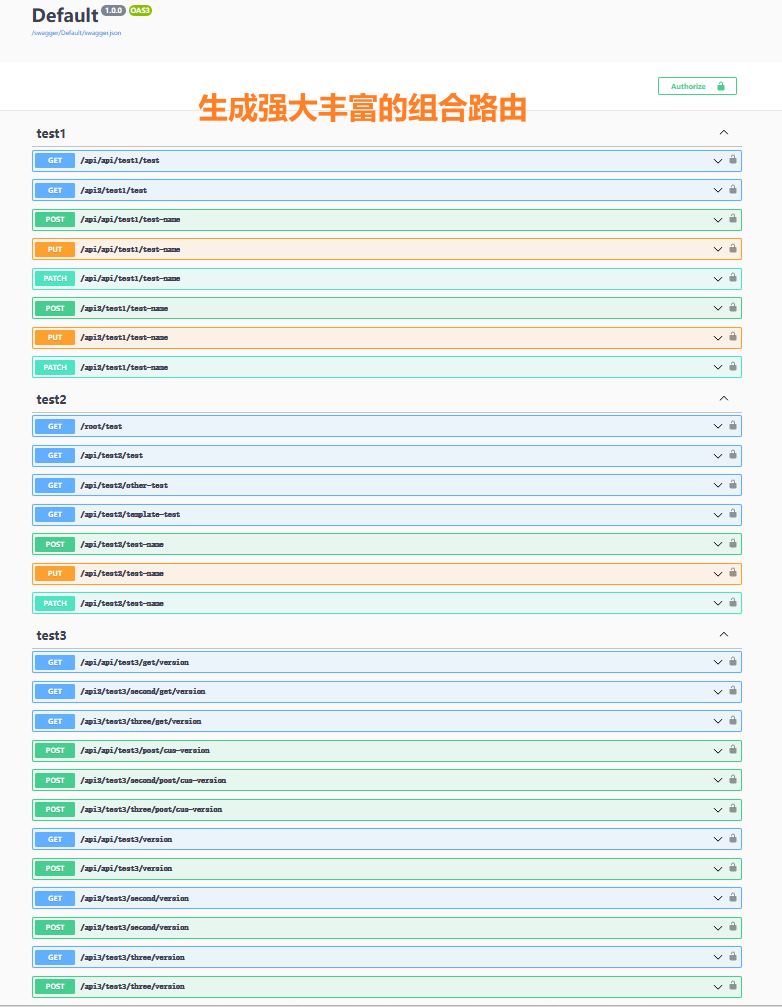Collapse the test2 section with its chevron
Screen dimensions: 782x1007
tap(724, 399)
